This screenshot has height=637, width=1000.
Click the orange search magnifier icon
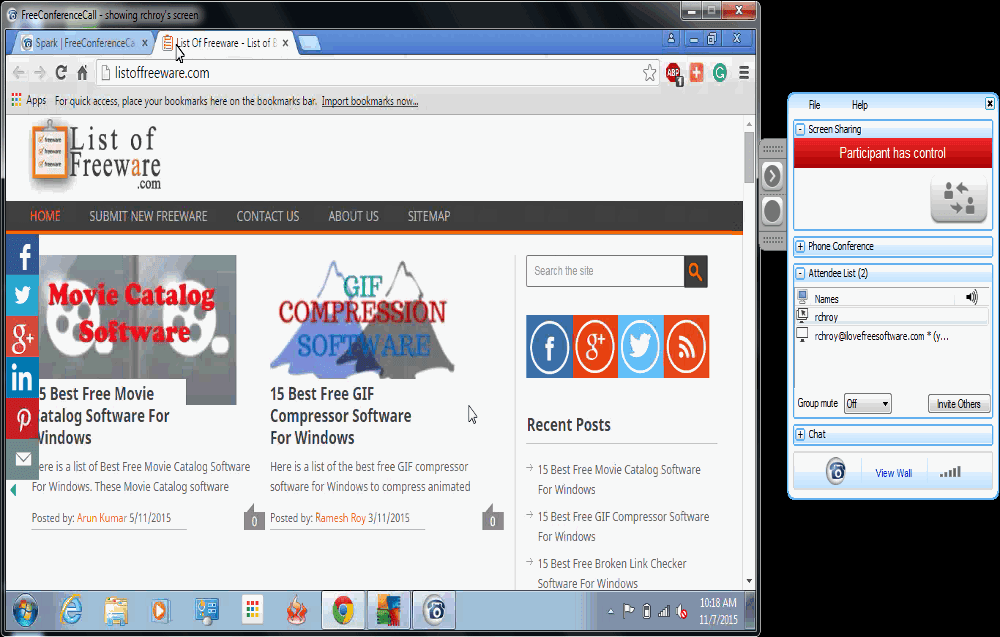[x=695, y=271]
